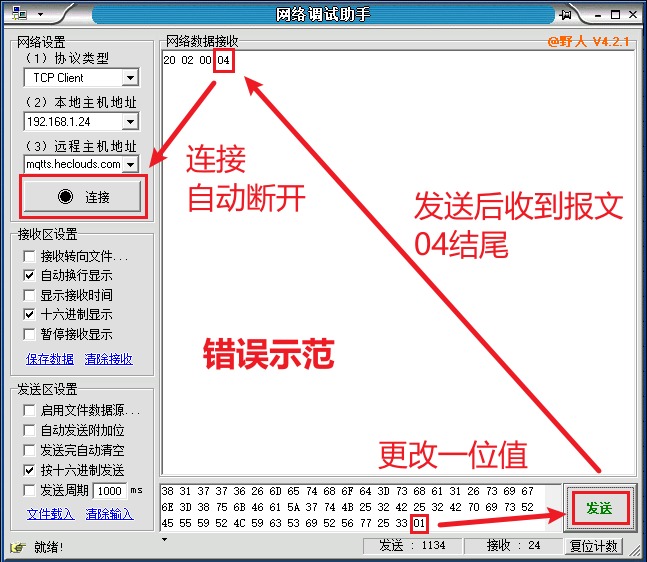Toggle 接收转向文件 checkbox
The width and height of the screenshot is (647, 562).
[x=29, y=256]
